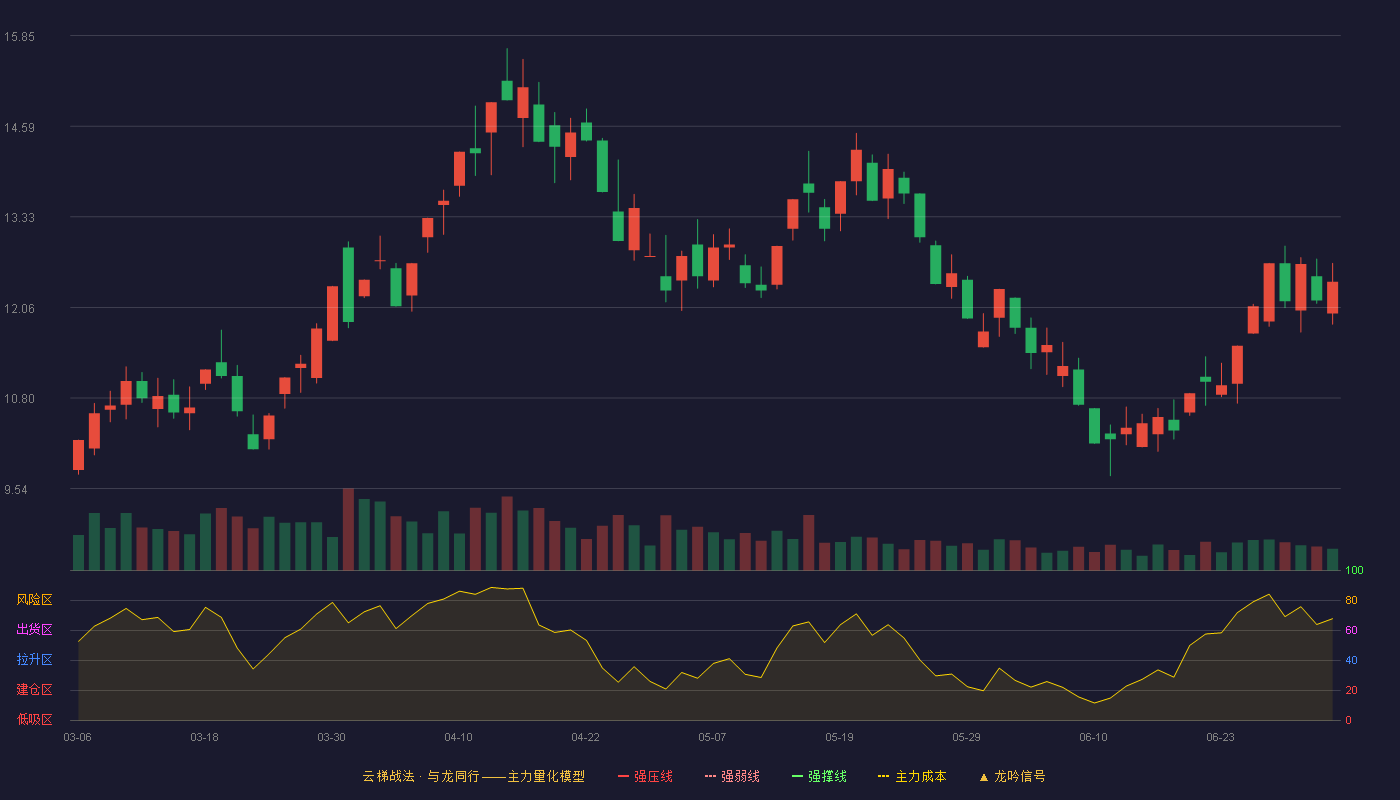Toggle the 强压线 legend item
This screenshot has height=800, width=1400.
(x=645, y=776)
